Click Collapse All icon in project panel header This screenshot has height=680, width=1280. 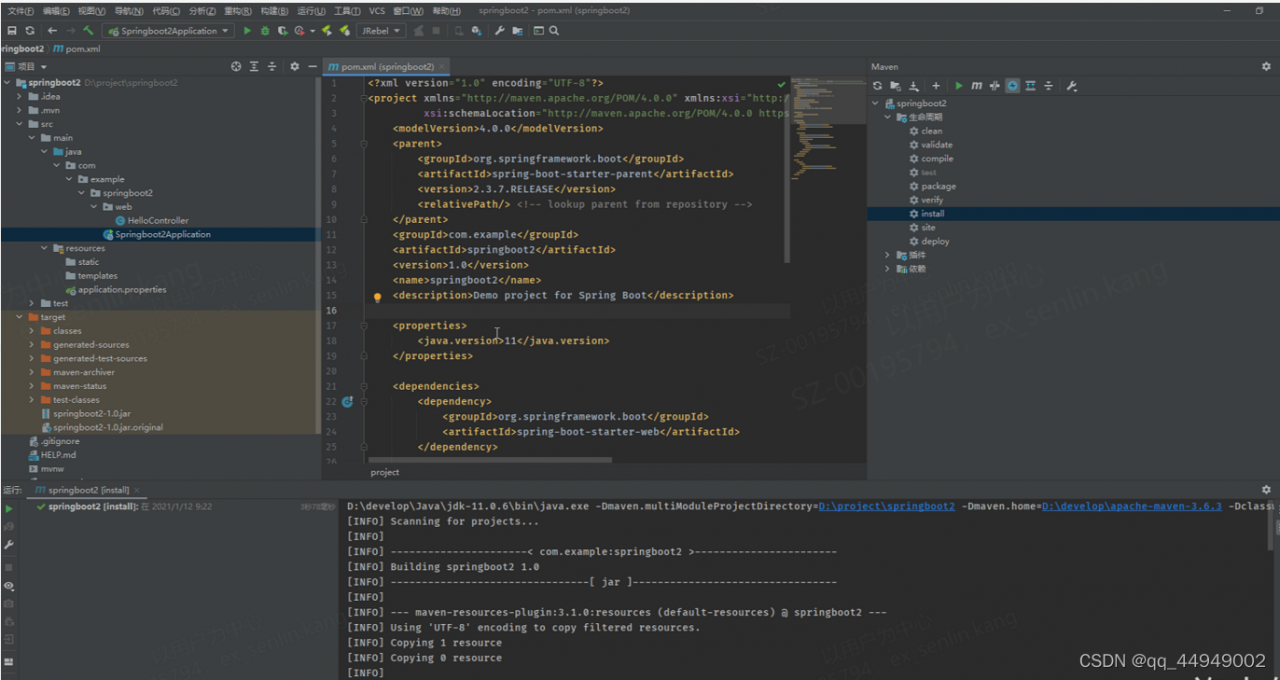point(272,67)
